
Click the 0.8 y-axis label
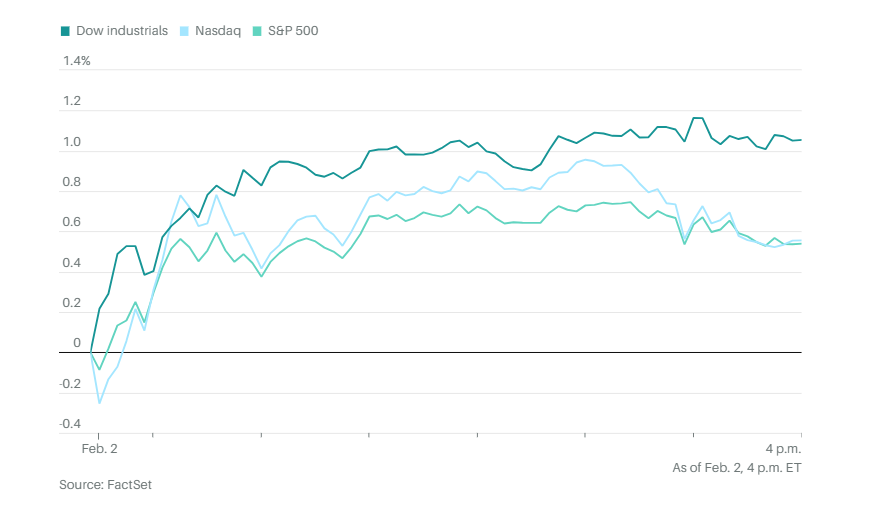coord(72,182)
